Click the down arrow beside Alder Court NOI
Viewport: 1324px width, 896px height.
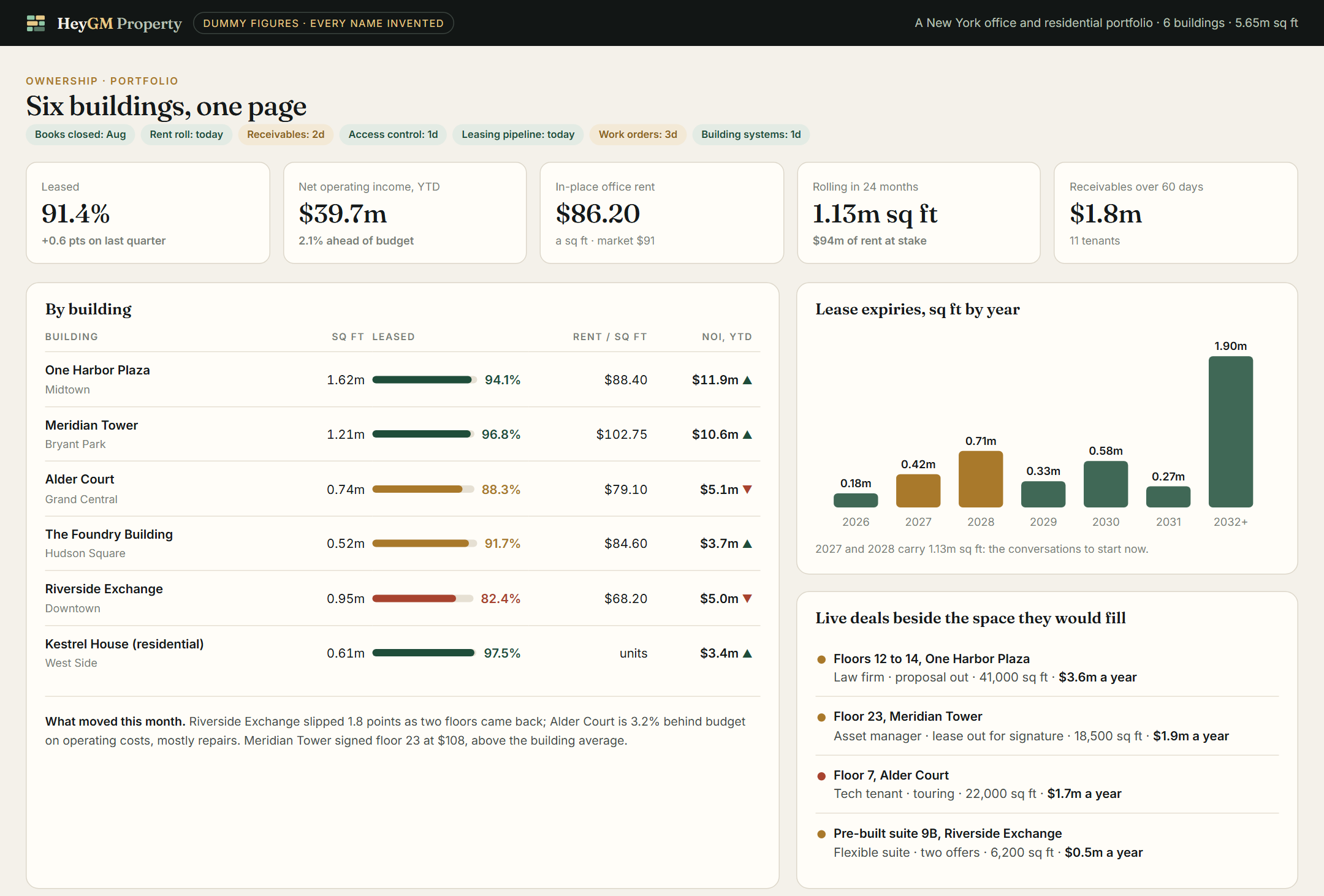(747, 489)
